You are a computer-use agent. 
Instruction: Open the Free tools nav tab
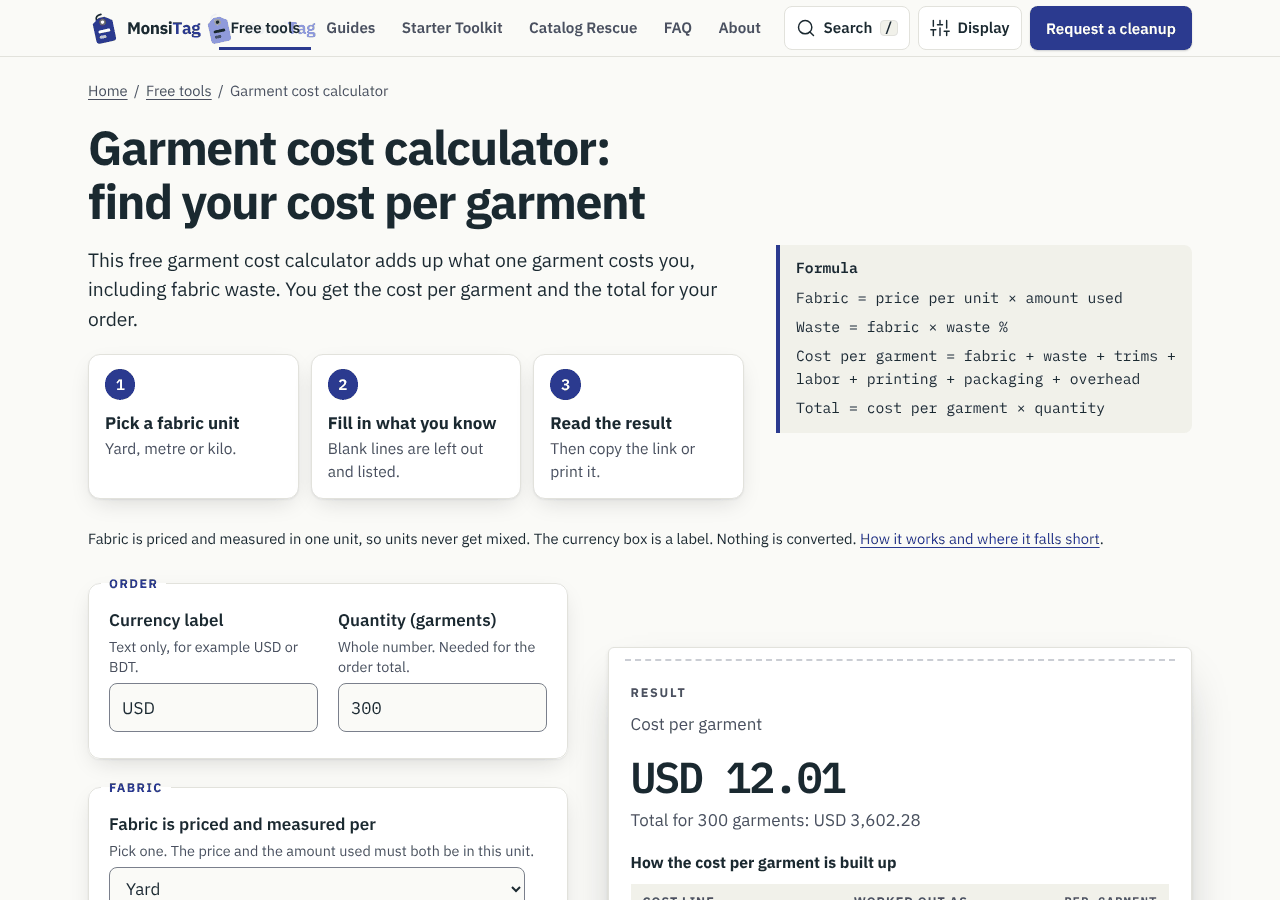(265, 28)
